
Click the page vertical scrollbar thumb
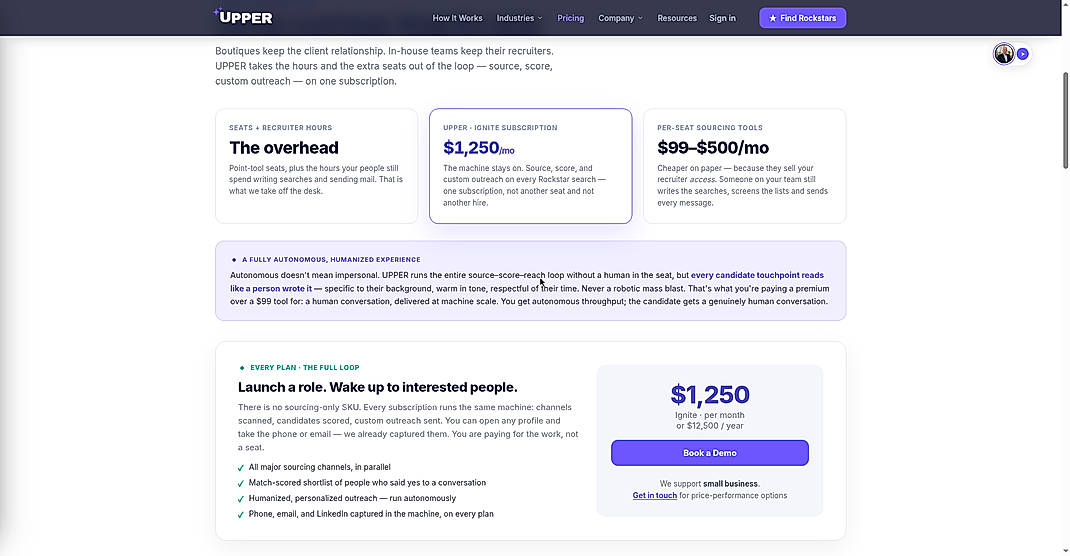(x=1065, y=120)
